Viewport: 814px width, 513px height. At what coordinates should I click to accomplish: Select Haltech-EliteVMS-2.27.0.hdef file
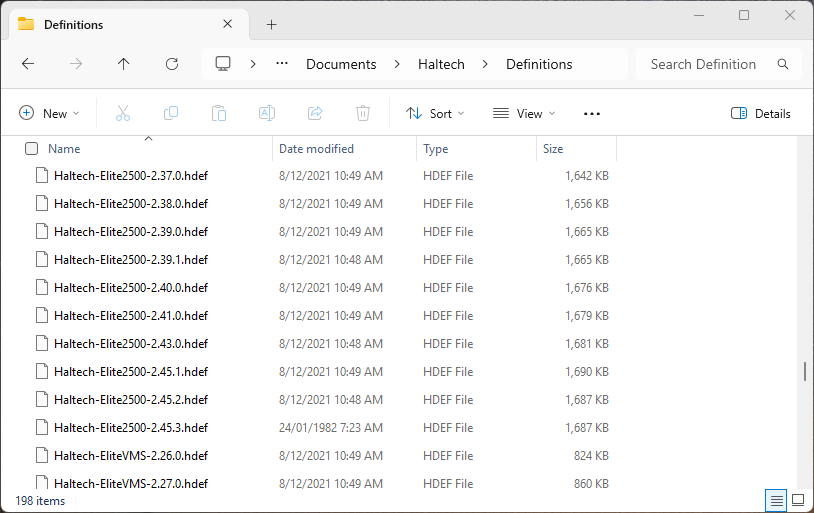(131, 484)
